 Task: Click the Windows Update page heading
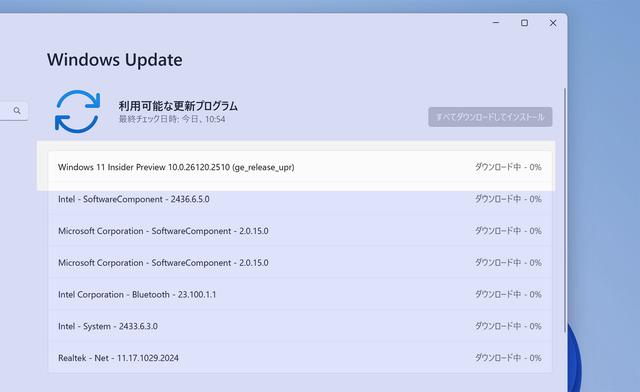pos(115,60)
